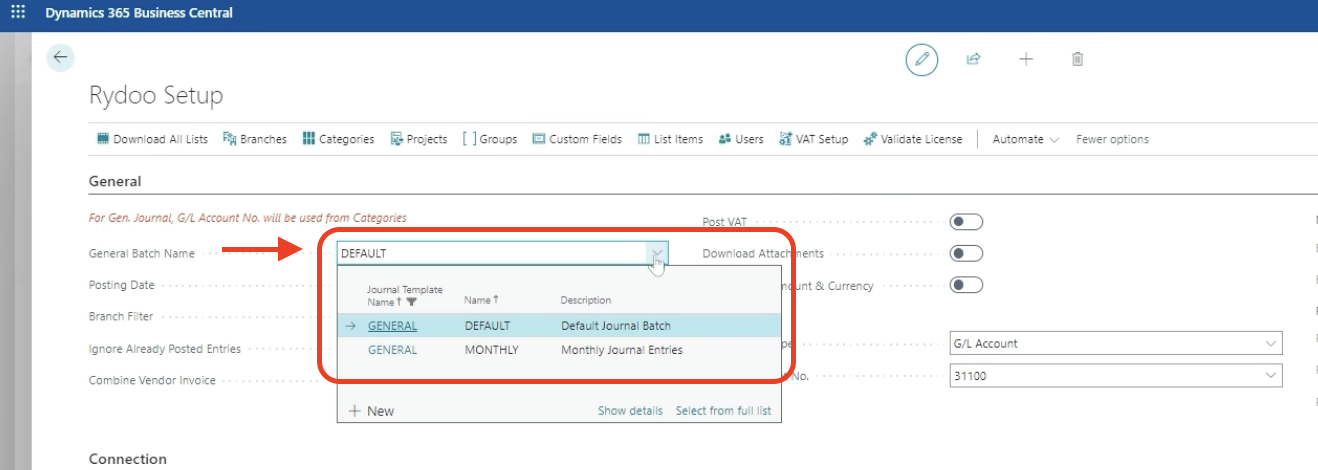Open the app launcher waffle icon

(17, 13)
